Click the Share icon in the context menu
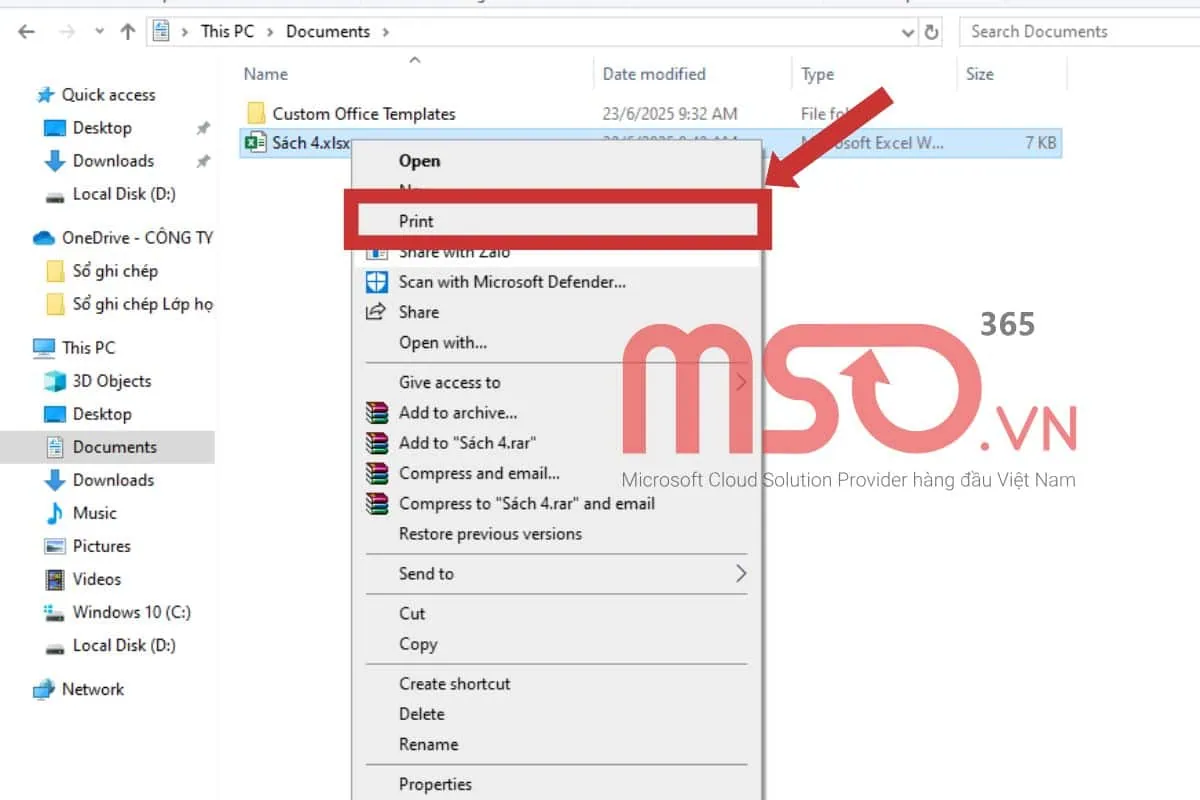 point(376,312)
